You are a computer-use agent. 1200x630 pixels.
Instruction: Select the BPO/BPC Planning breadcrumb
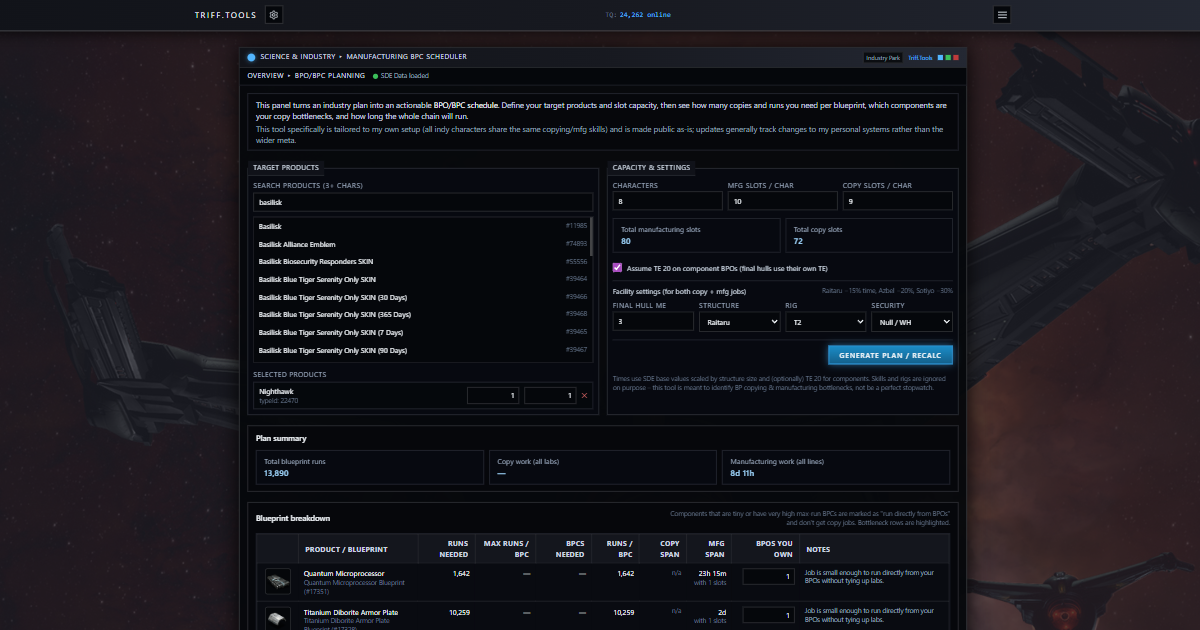tap(330, 75)
